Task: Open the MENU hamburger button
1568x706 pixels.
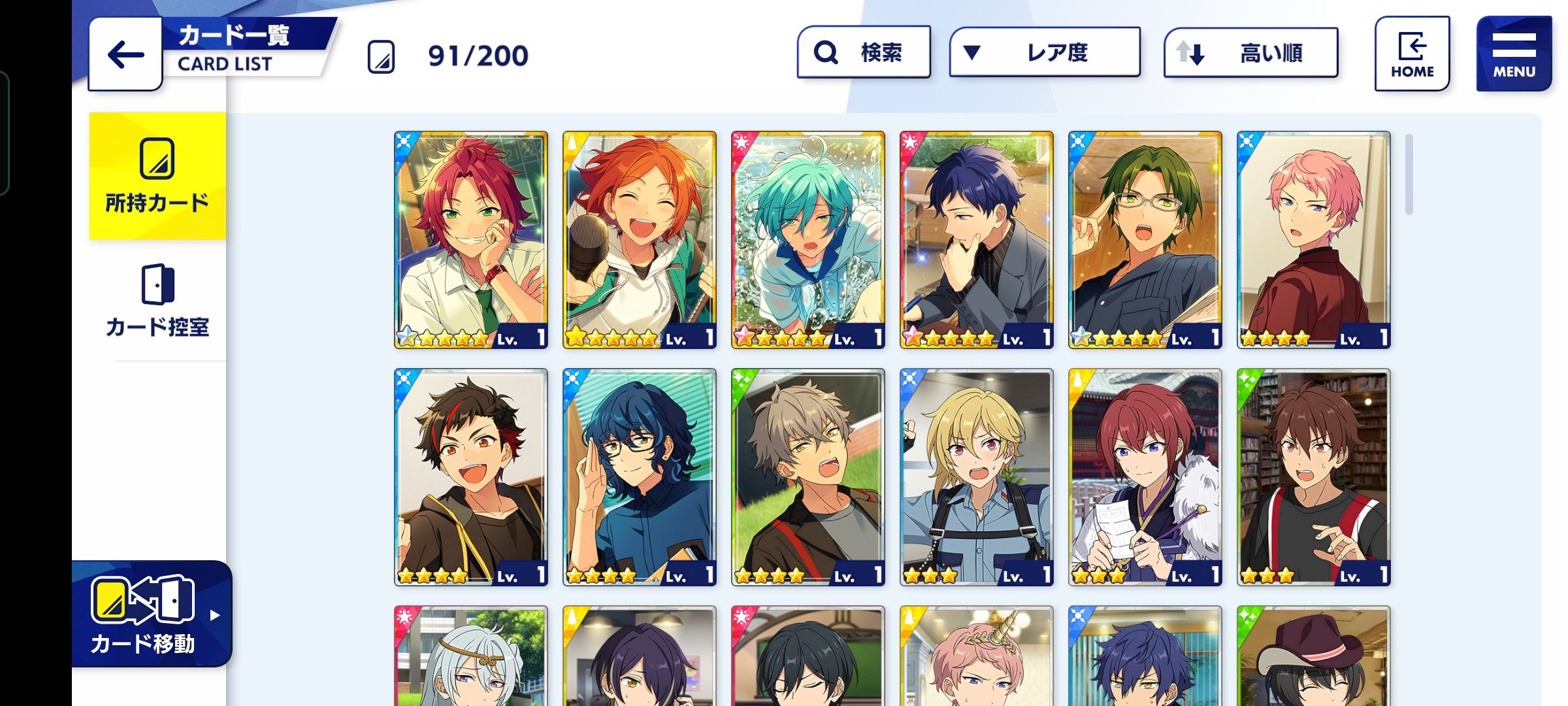Action: click(x=1514, y=54)
